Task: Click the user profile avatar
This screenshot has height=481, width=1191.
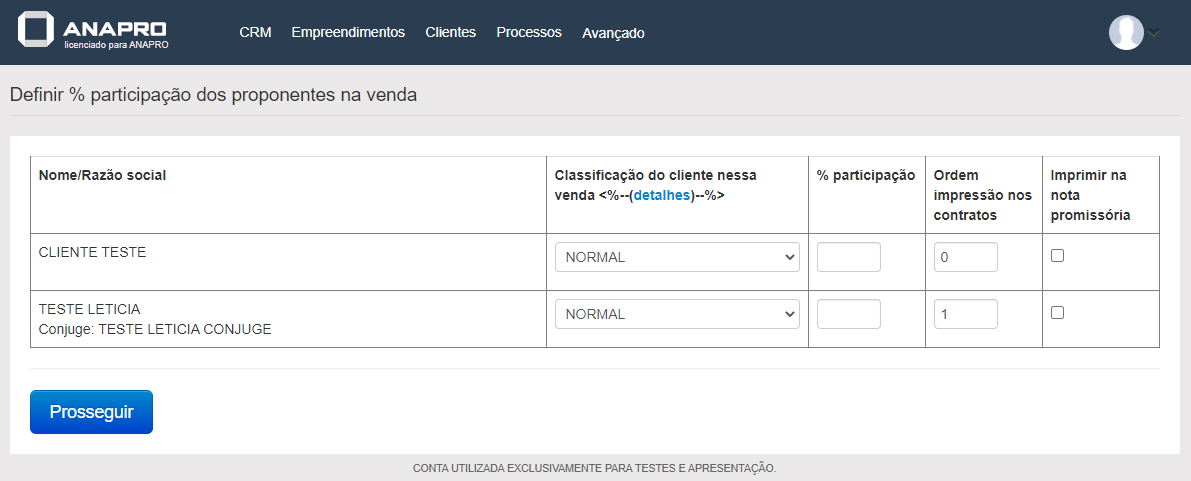Action: 1126,32
